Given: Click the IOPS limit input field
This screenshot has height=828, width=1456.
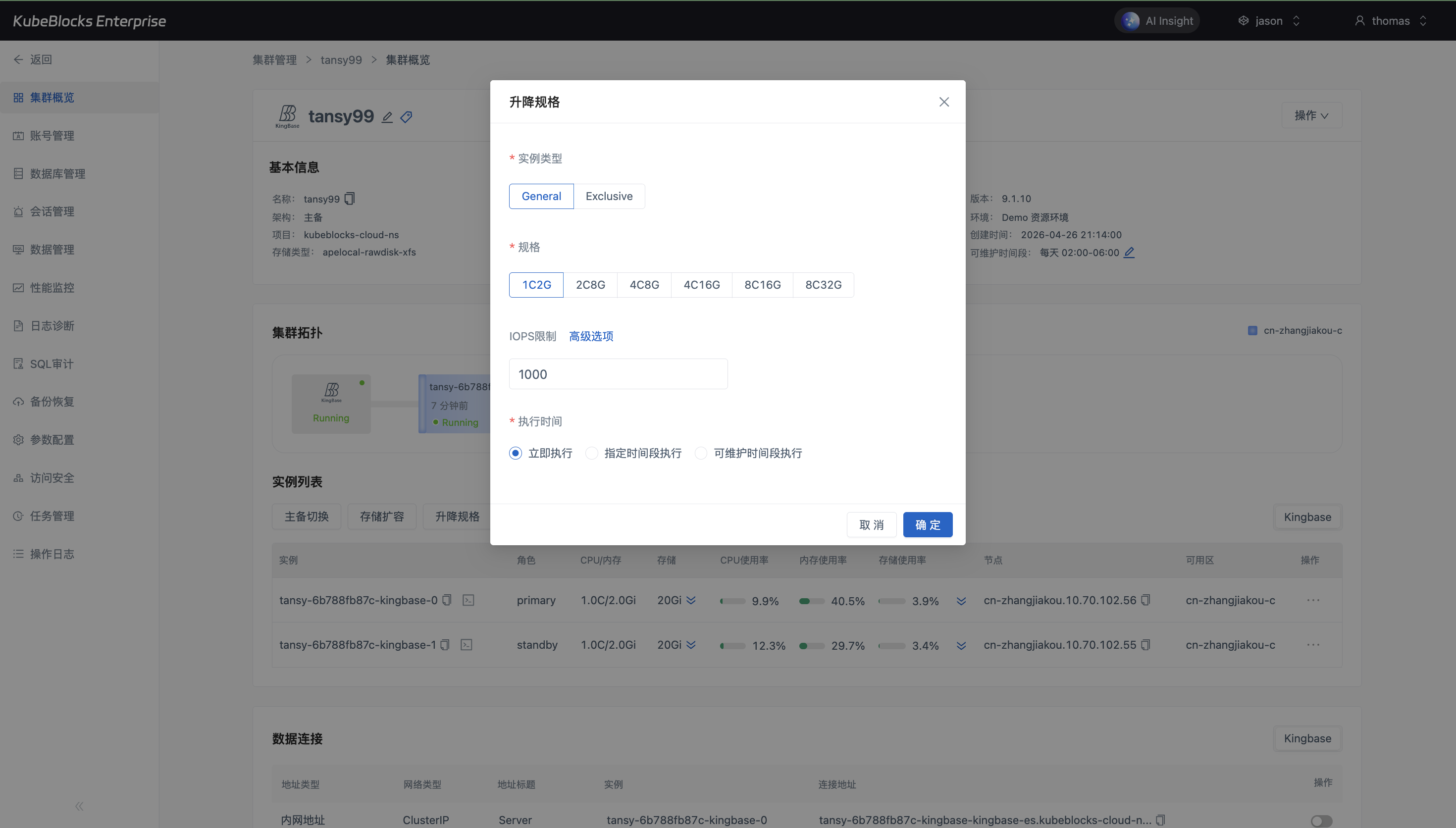Looking at the screenshot, I should tap(618, 374).
